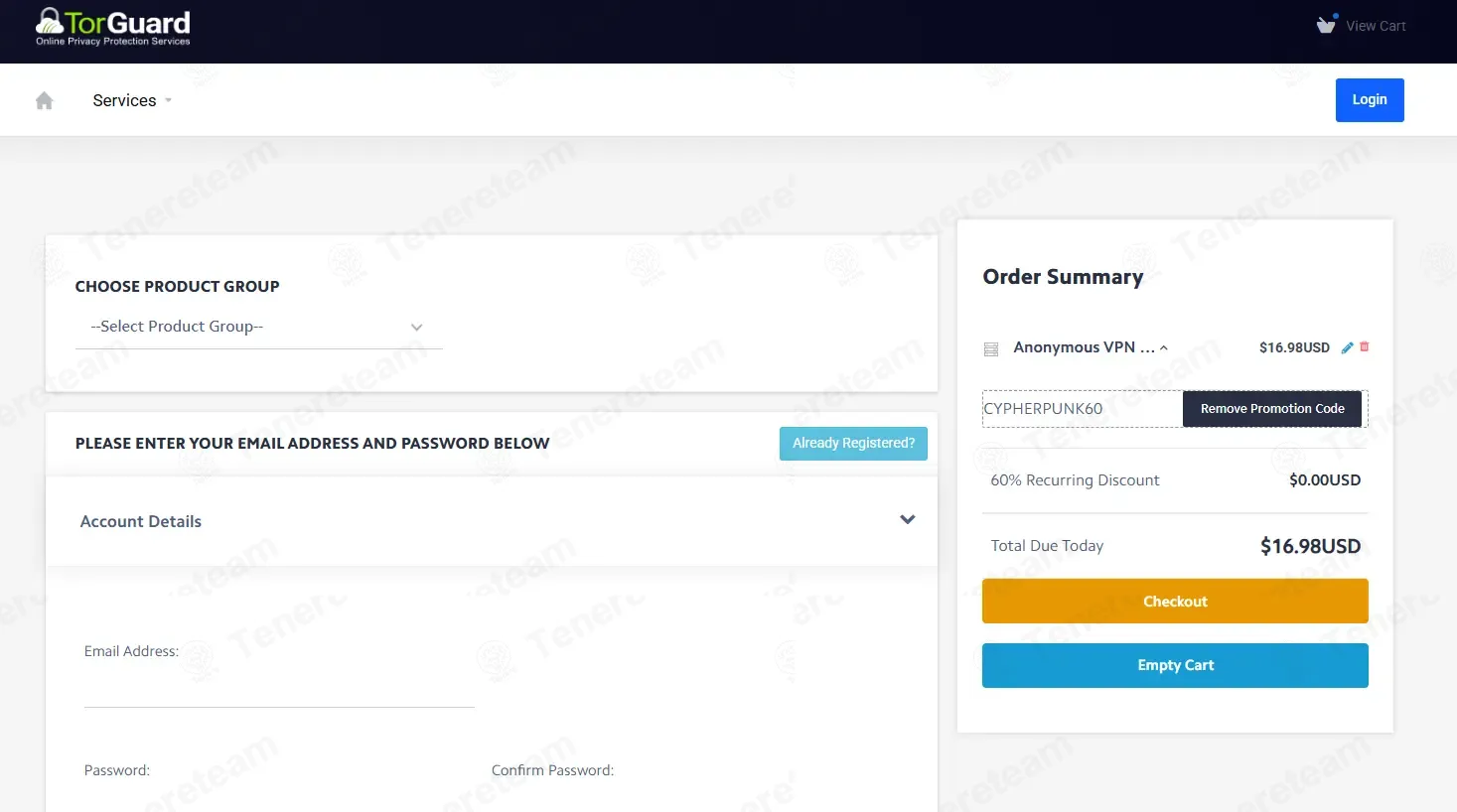The image size is (1457, 812).
Task: Open the View Cart link
Action: [x=1376, y=26]
